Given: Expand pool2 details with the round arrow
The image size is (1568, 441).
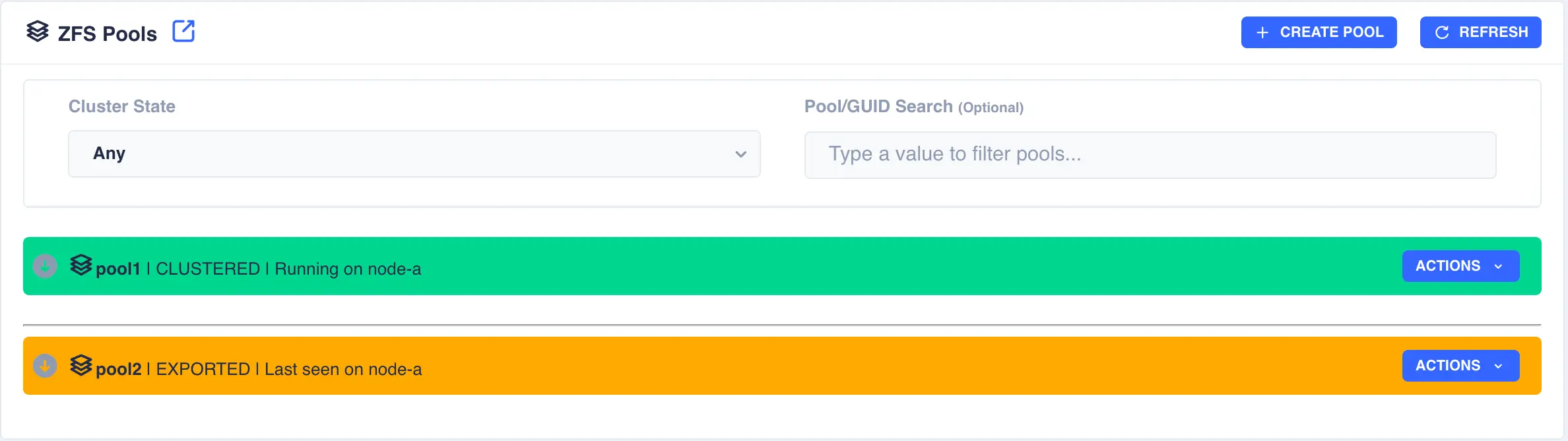Looking at the screenshot, I should [45, 366].
